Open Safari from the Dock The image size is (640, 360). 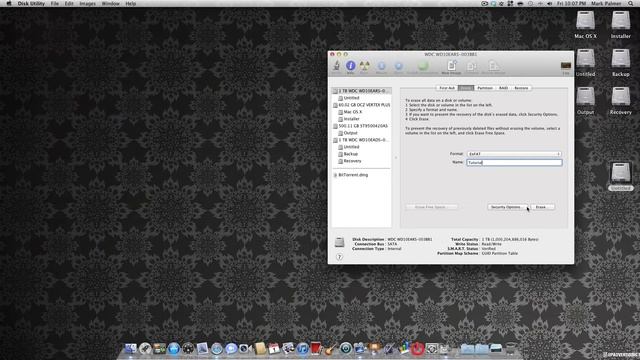pos(217,349)
